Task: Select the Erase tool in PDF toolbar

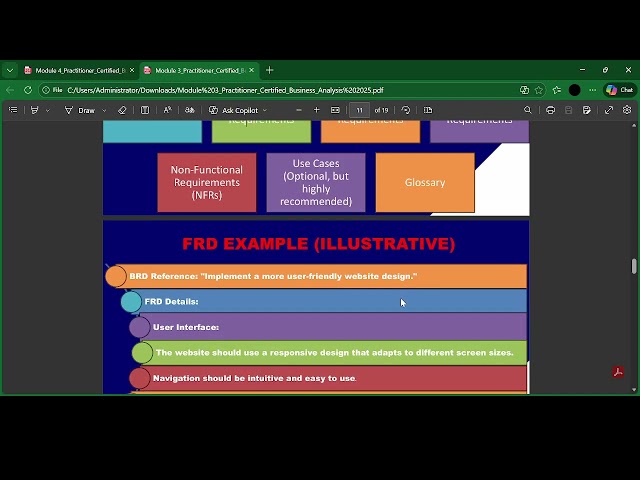Action: click(x=122, y=110)
